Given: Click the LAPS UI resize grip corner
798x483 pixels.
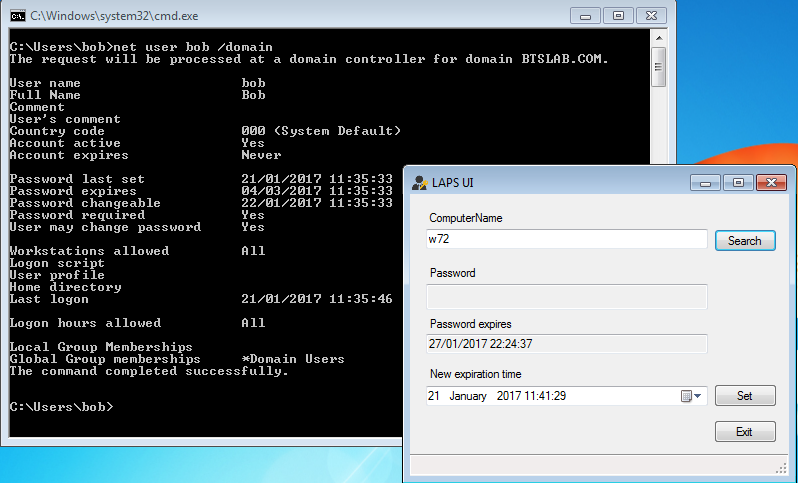Looking at the screenshot, I should [781, 469].
